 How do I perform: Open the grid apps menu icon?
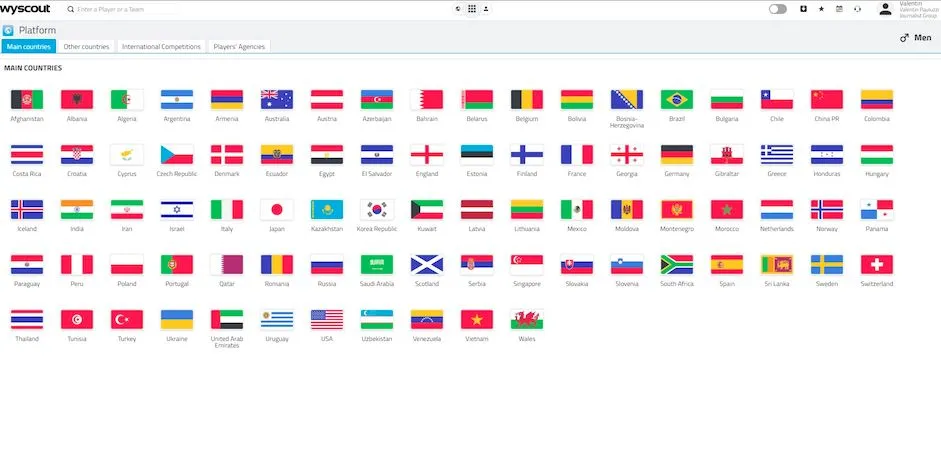point(472,9)
